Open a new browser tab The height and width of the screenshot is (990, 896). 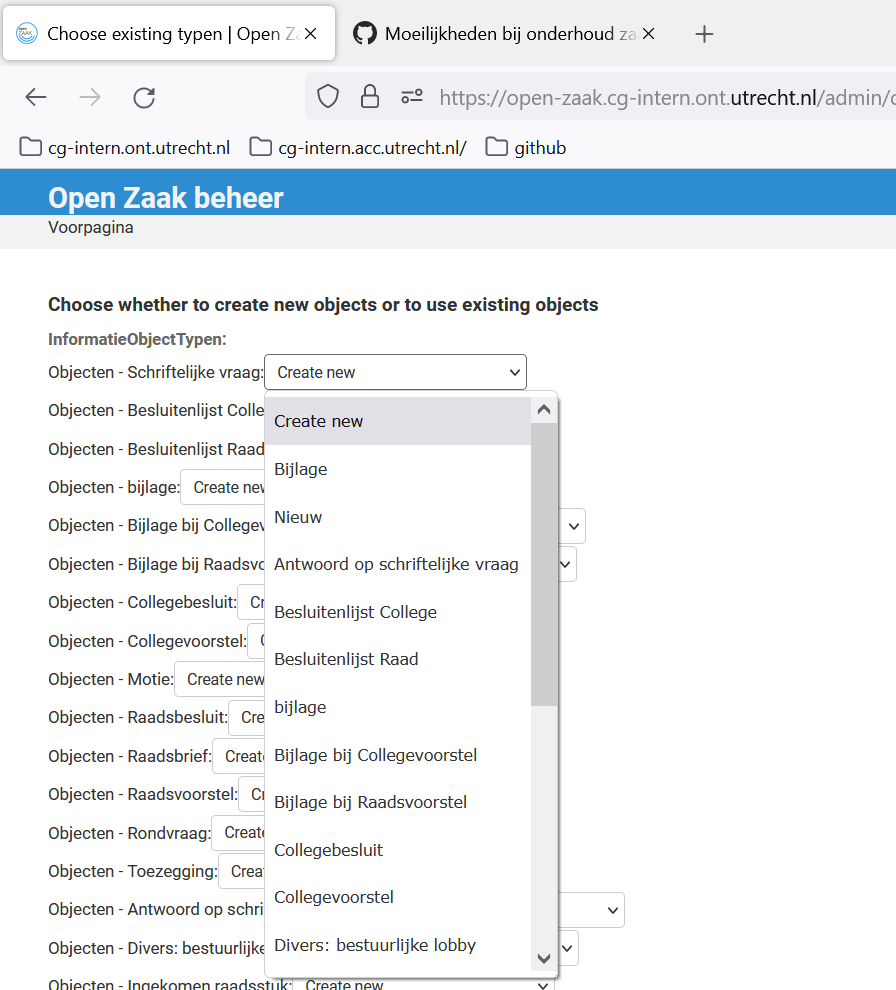click(x=704, y=33)
